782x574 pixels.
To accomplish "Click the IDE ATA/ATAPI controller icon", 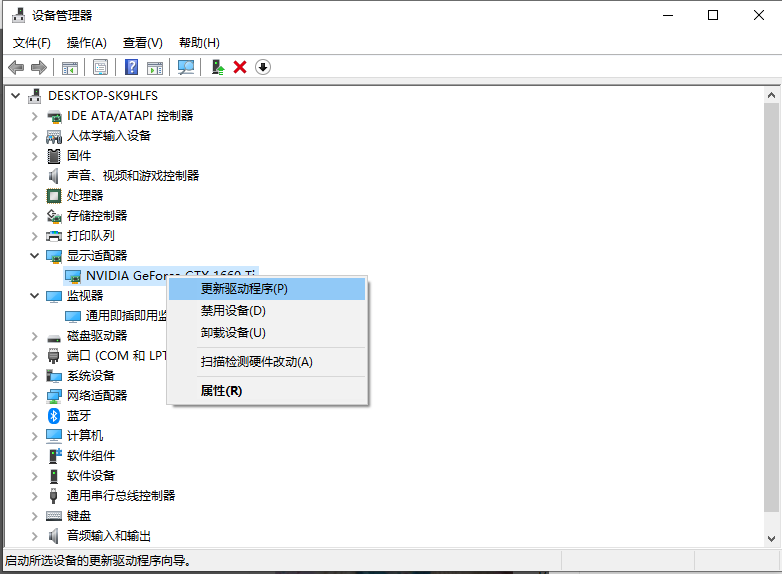I will pyautogui.click(x=54, y=117).
